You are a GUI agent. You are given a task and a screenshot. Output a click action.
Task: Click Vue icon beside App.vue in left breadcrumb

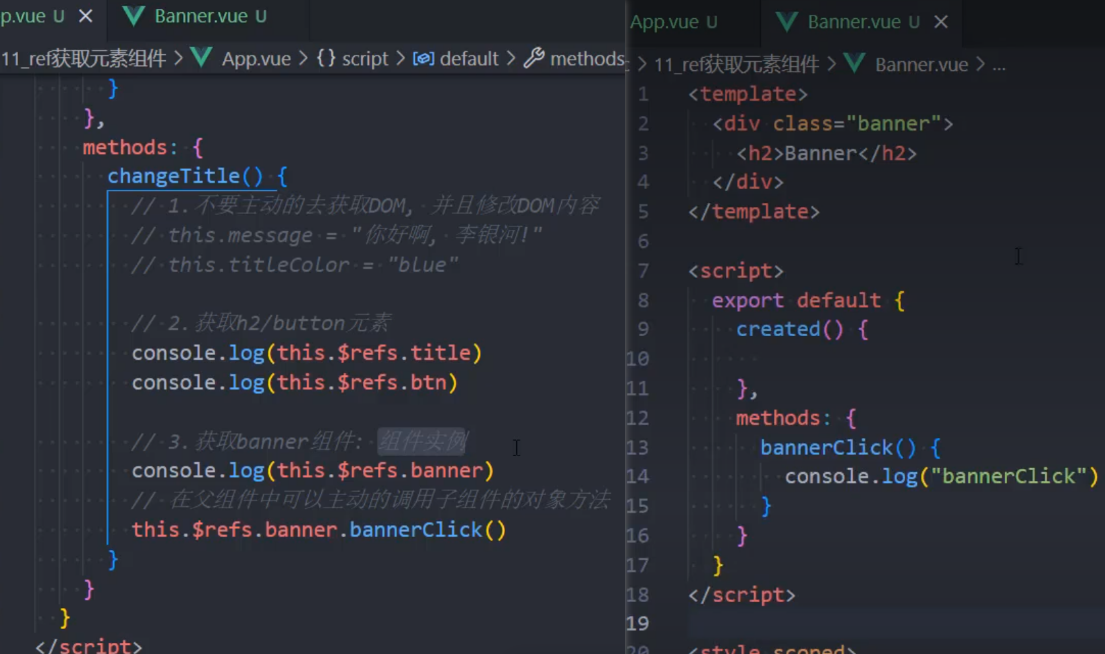[x=201, y=58]
